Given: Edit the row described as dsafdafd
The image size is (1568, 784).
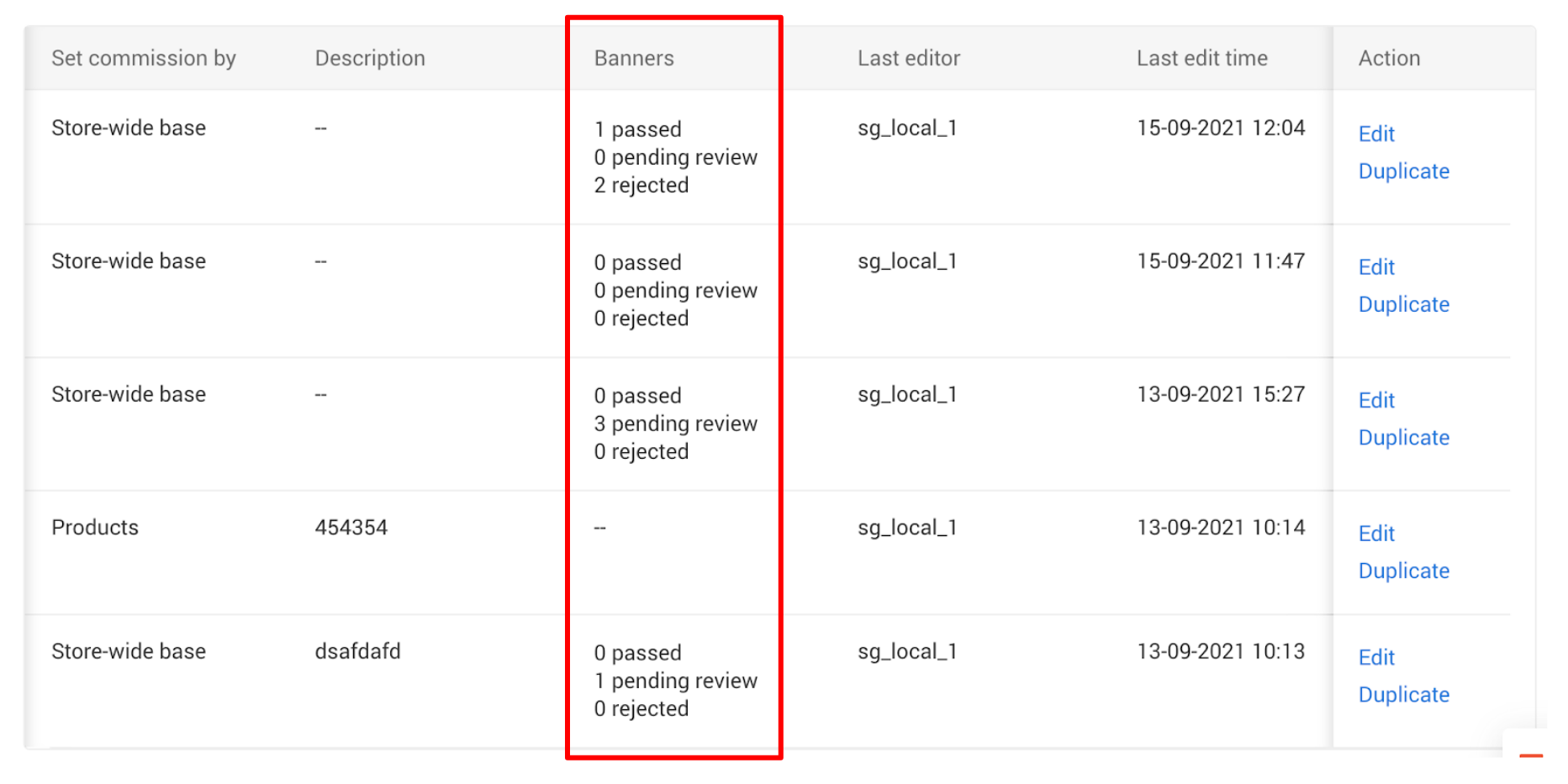Looking at the screenshot, I should click(1376, 657).
